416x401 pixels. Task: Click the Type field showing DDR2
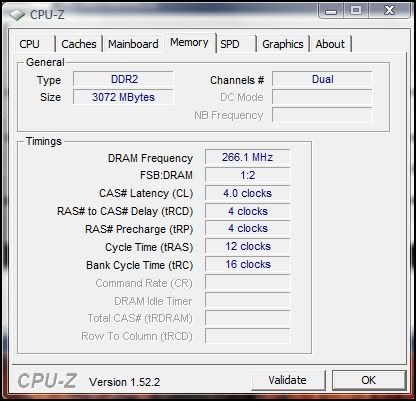point(123,79)
